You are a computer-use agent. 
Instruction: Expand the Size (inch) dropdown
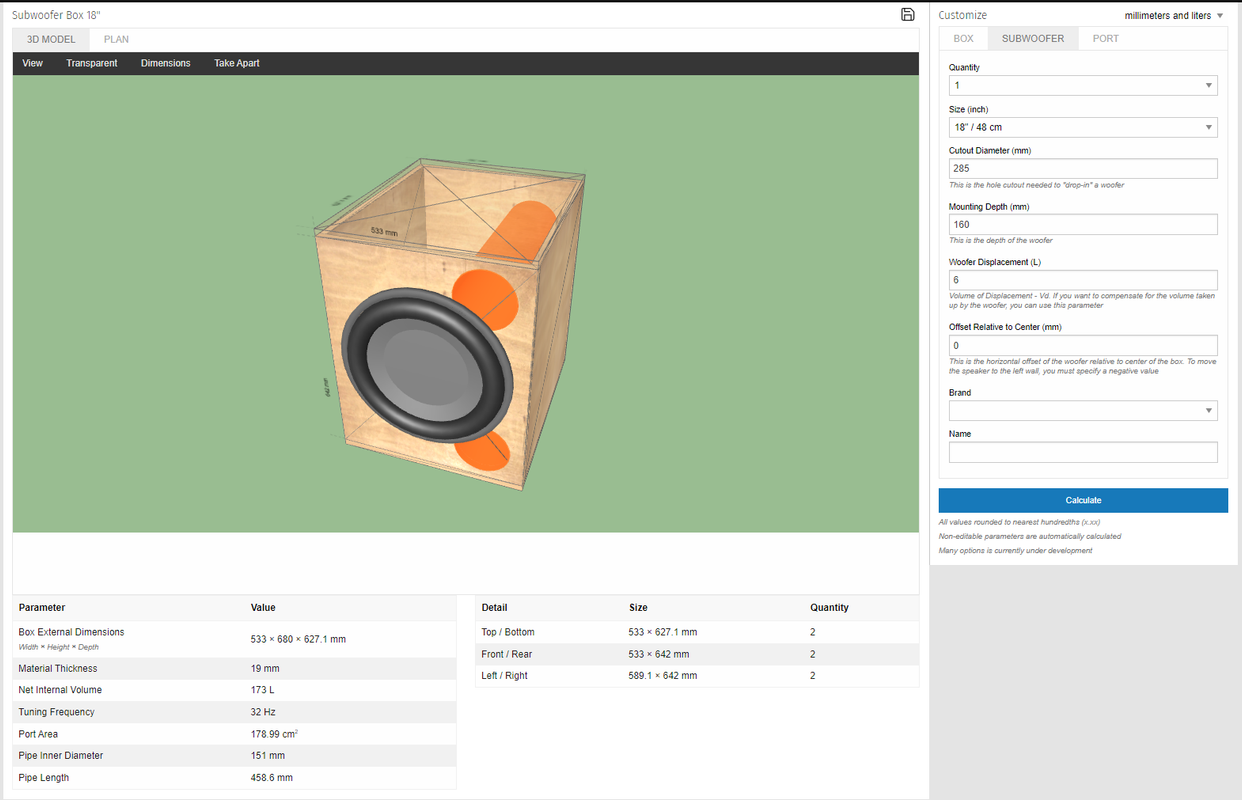[1083, 127]
